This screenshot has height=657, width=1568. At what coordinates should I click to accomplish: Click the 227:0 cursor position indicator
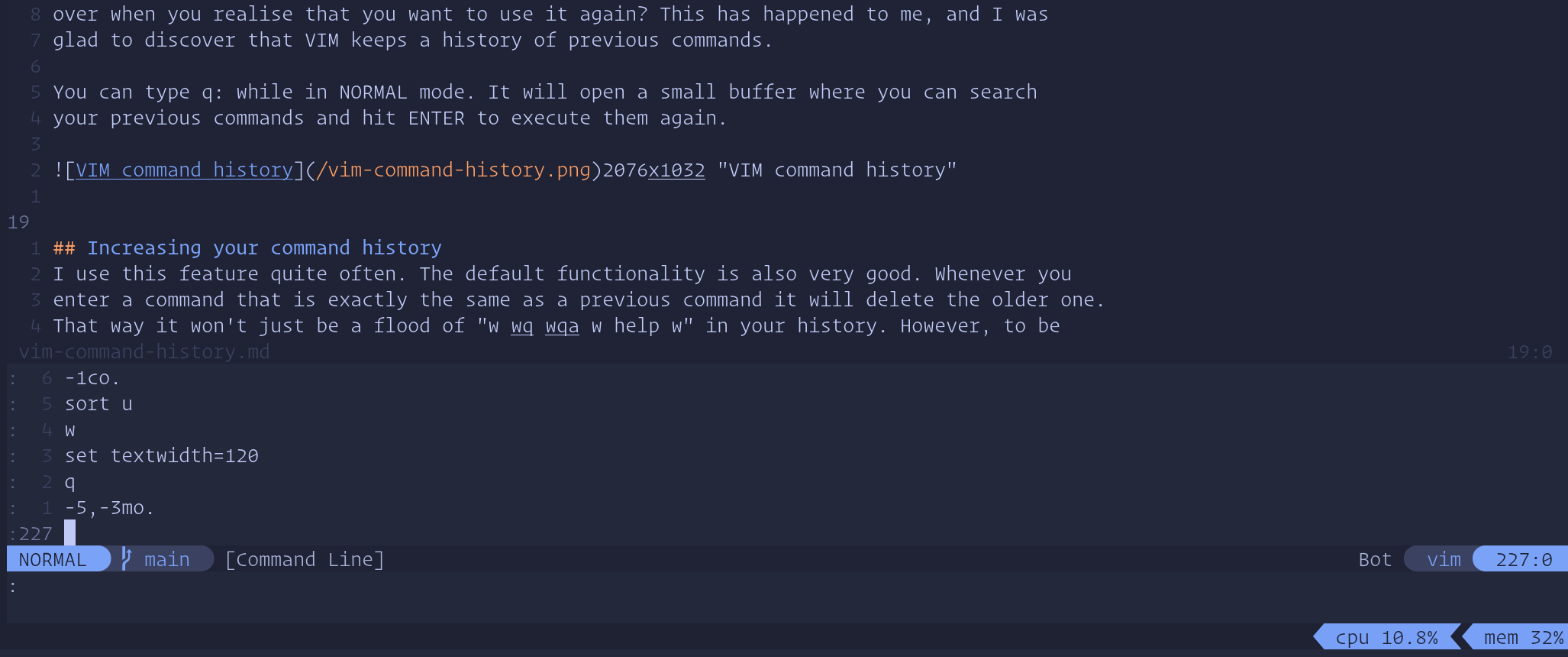(1524, 559)
